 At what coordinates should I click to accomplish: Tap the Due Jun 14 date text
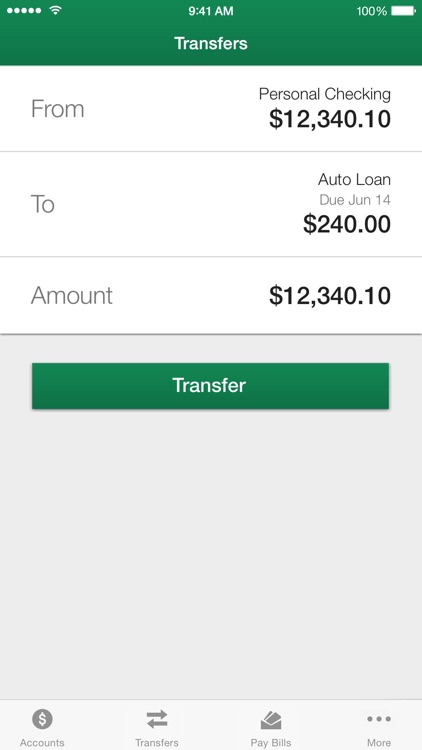coord(355,199)
